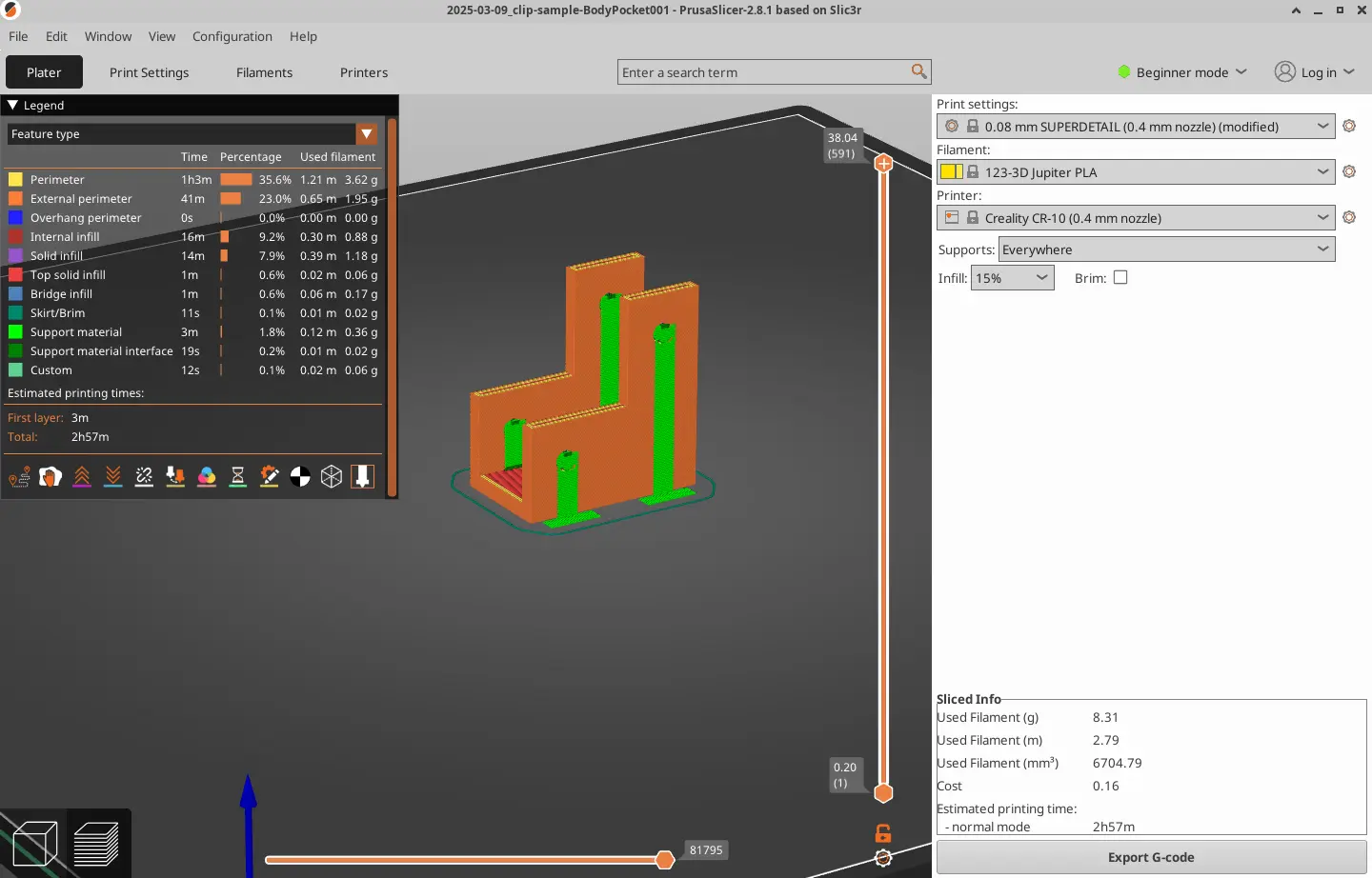Toggle color changes icon in legend
The width and height of the screenshot is (1372, 878).
pos(207,477)
